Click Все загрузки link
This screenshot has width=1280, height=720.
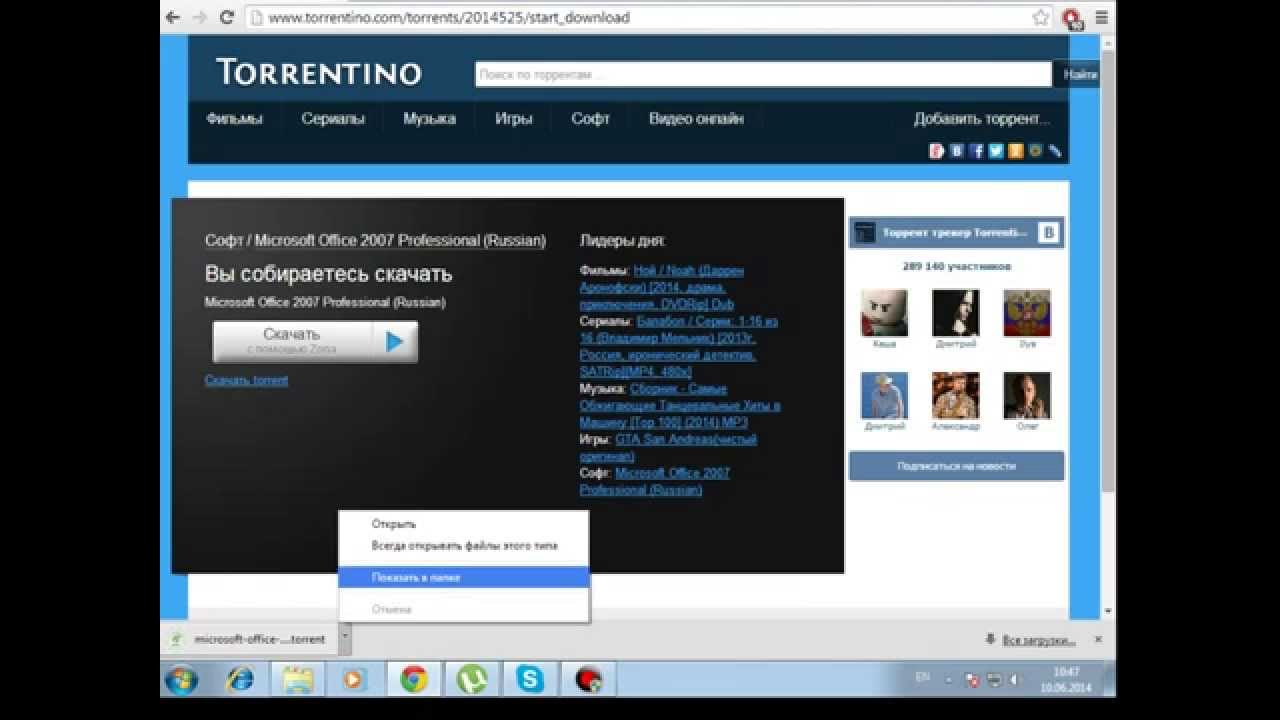click(x=1039, y=640)
